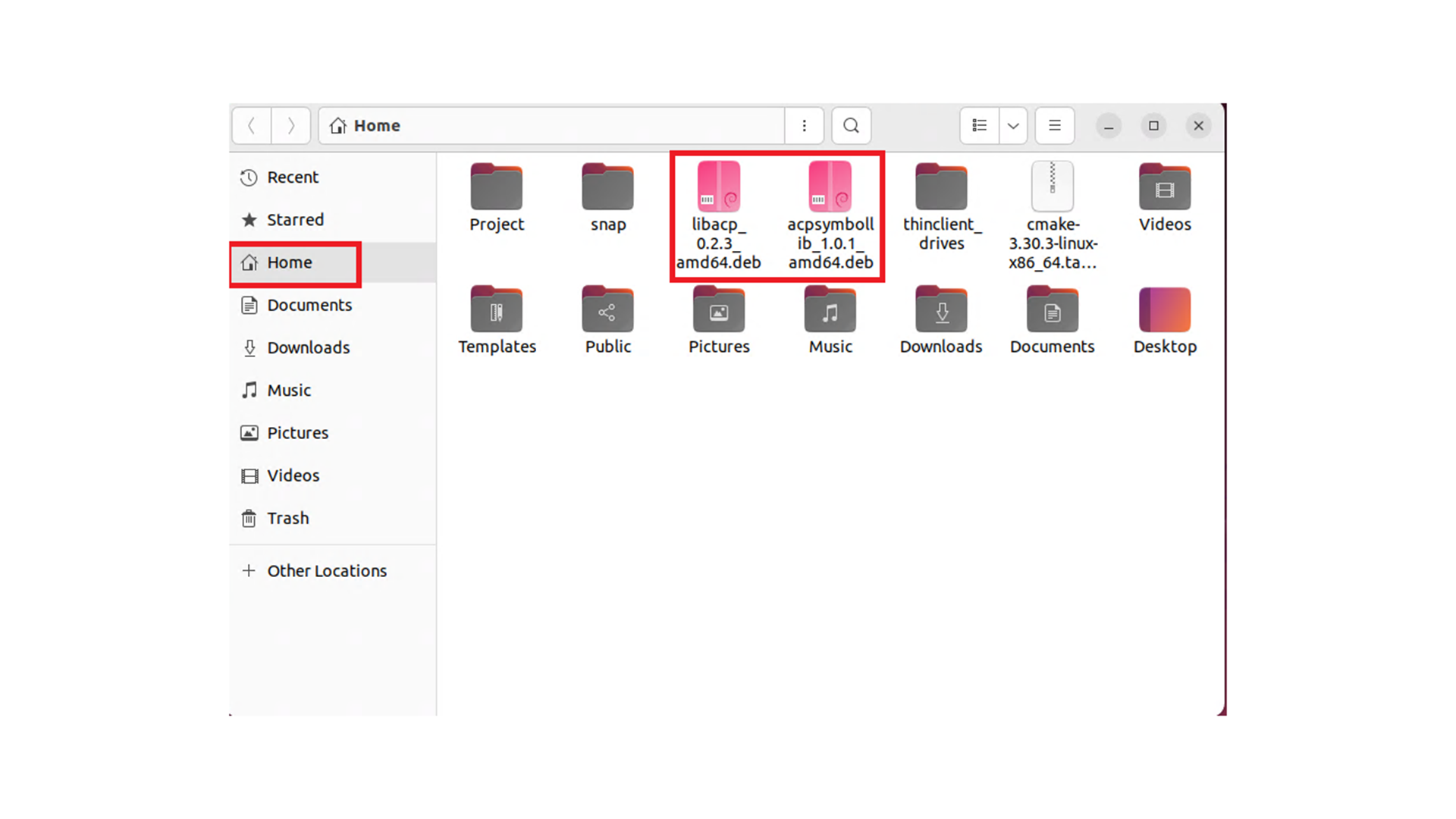Viewport: 1456px width, 819px height.
Task: Open Recent in the sidebar
Action: point(293,177)
